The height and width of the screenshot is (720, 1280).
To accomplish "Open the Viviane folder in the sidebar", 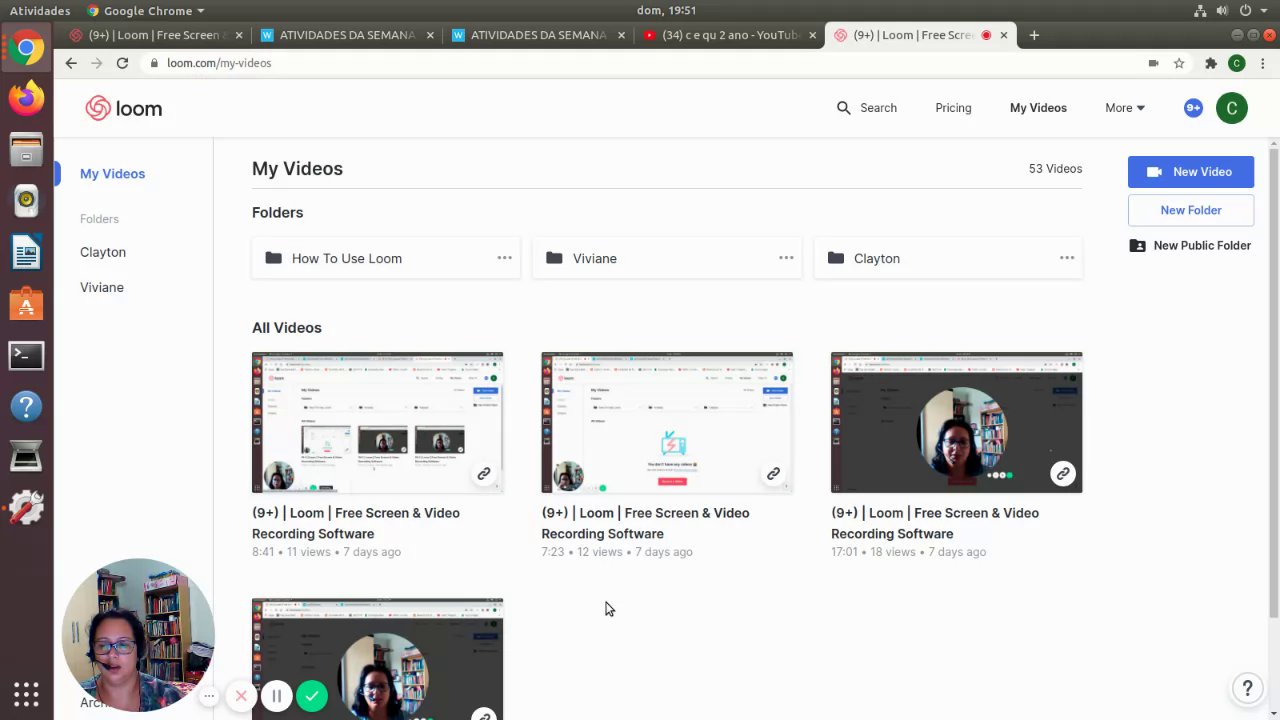I will click(x=102, y=287).
